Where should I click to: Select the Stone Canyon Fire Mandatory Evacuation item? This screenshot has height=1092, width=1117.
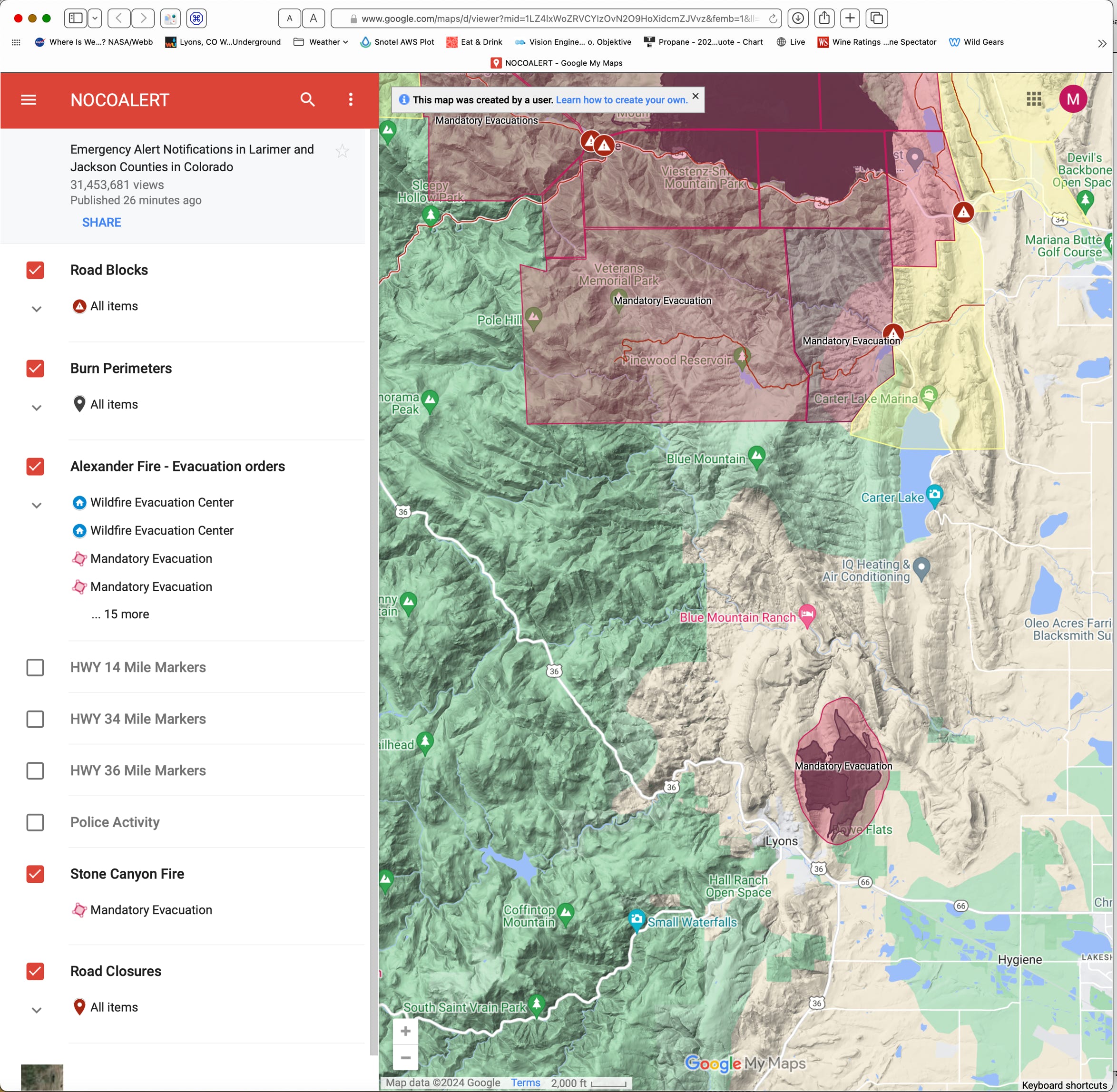click(142, 910)
